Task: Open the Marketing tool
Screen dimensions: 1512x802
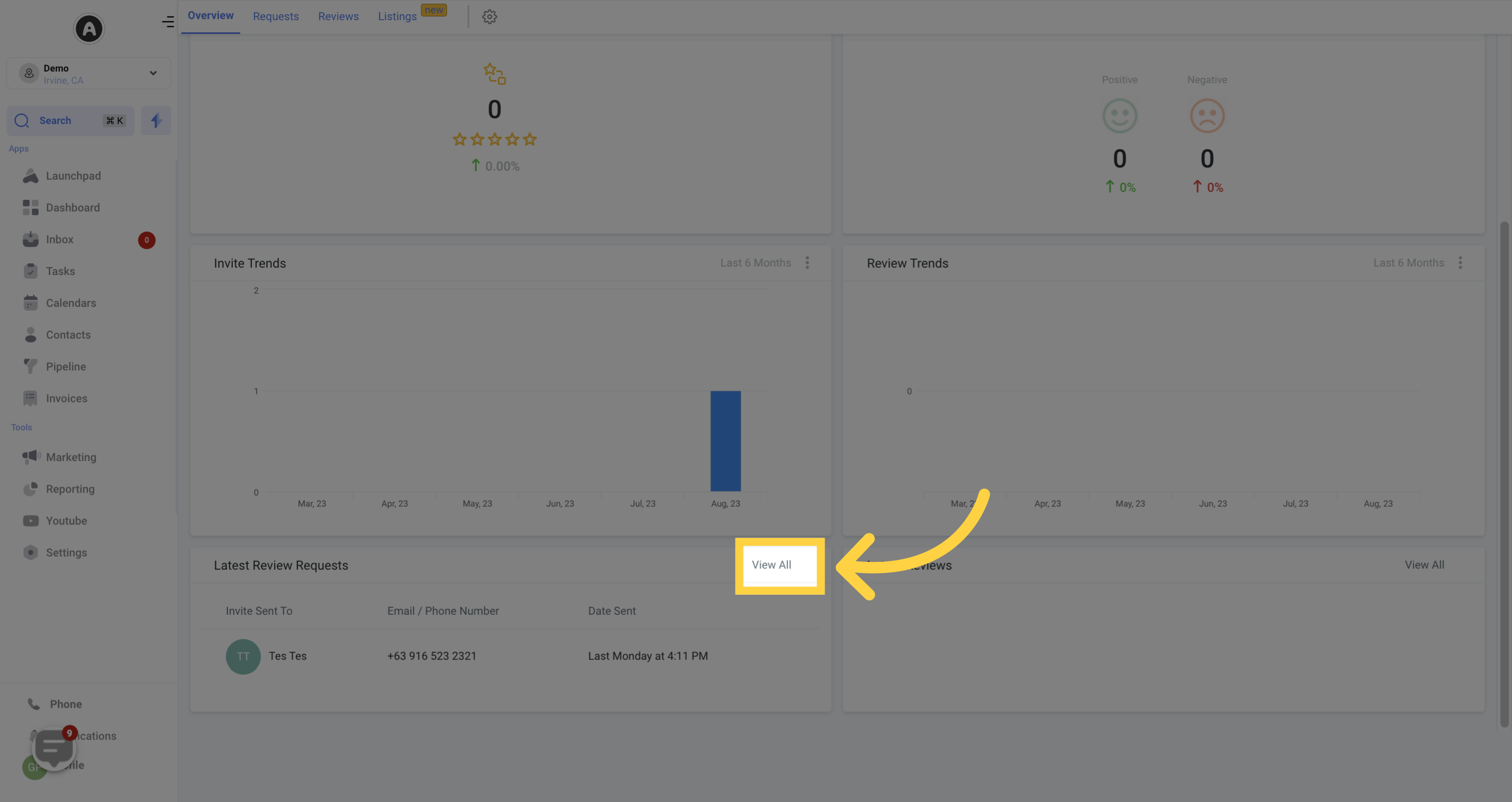Action: (71, 458)
